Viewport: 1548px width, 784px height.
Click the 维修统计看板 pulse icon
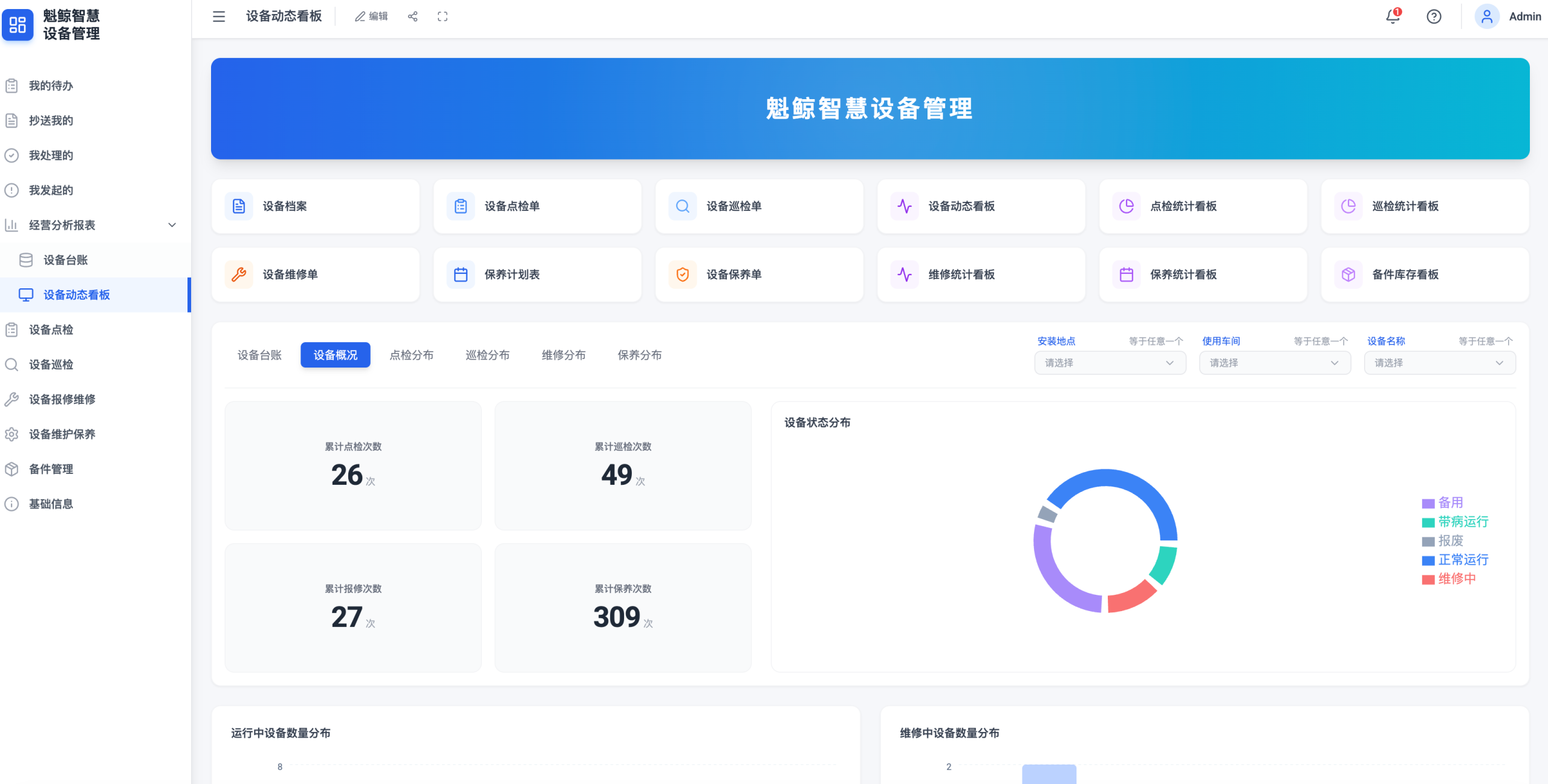tap(905, 274)
